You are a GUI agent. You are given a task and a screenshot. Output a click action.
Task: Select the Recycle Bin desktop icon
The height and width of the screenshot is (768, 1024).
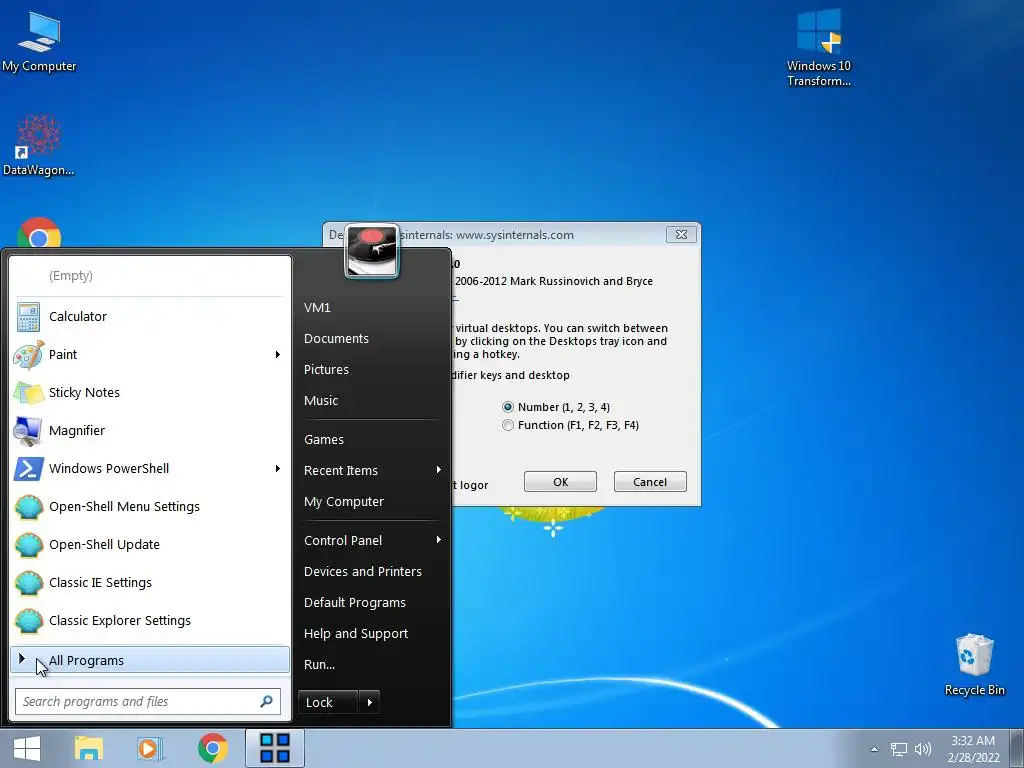974,665
